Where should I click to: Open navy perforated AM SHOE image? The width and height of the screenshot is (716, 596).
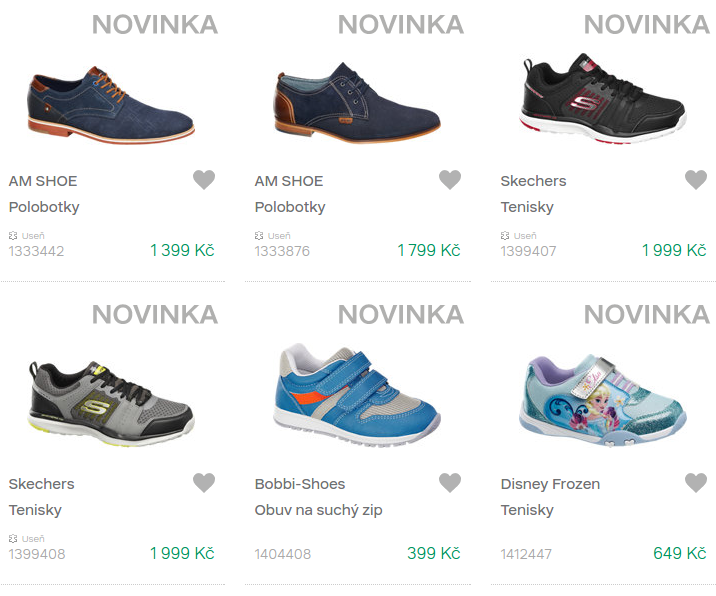coord(110,103)
